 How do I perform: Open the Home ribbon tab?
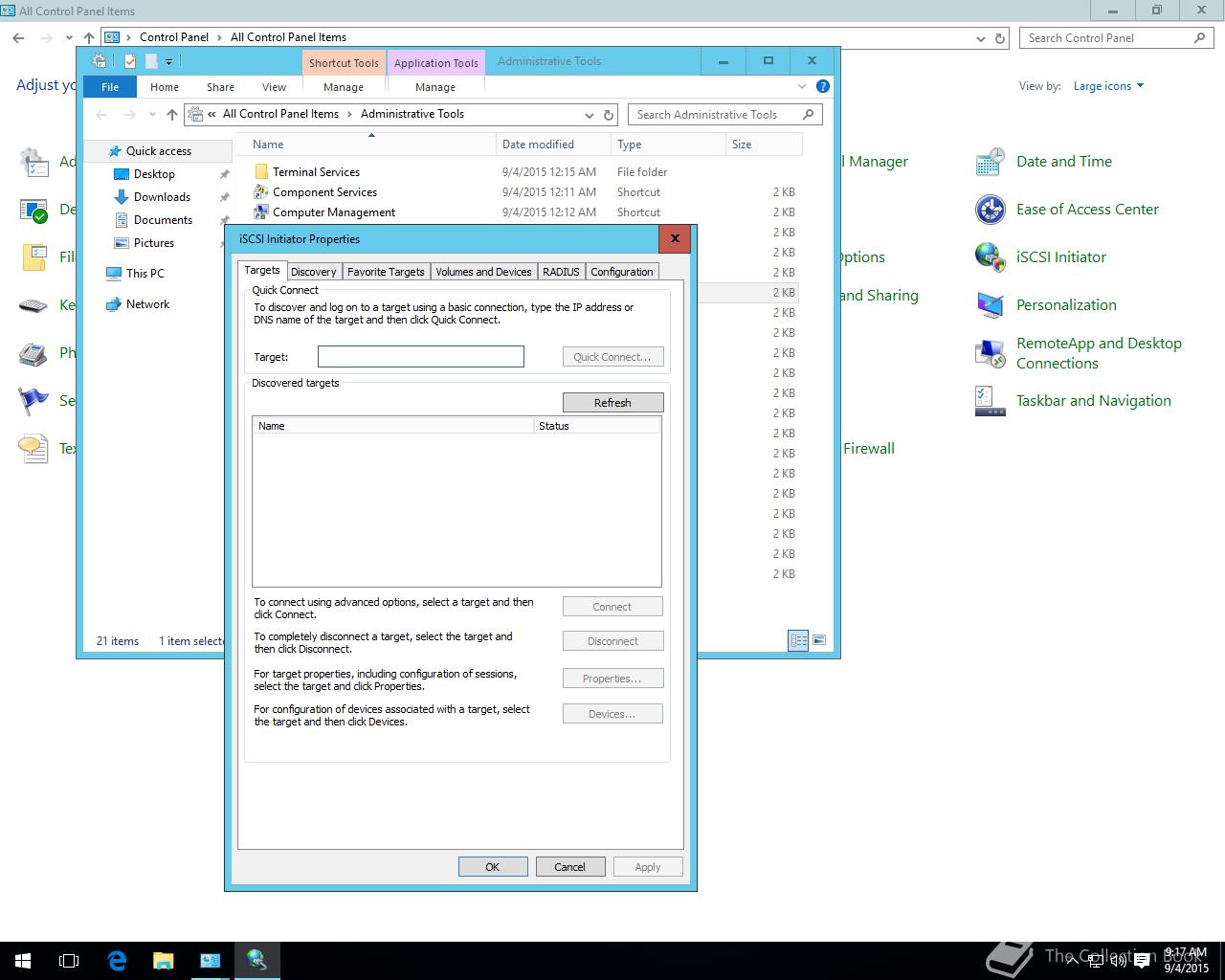point(165,86)
